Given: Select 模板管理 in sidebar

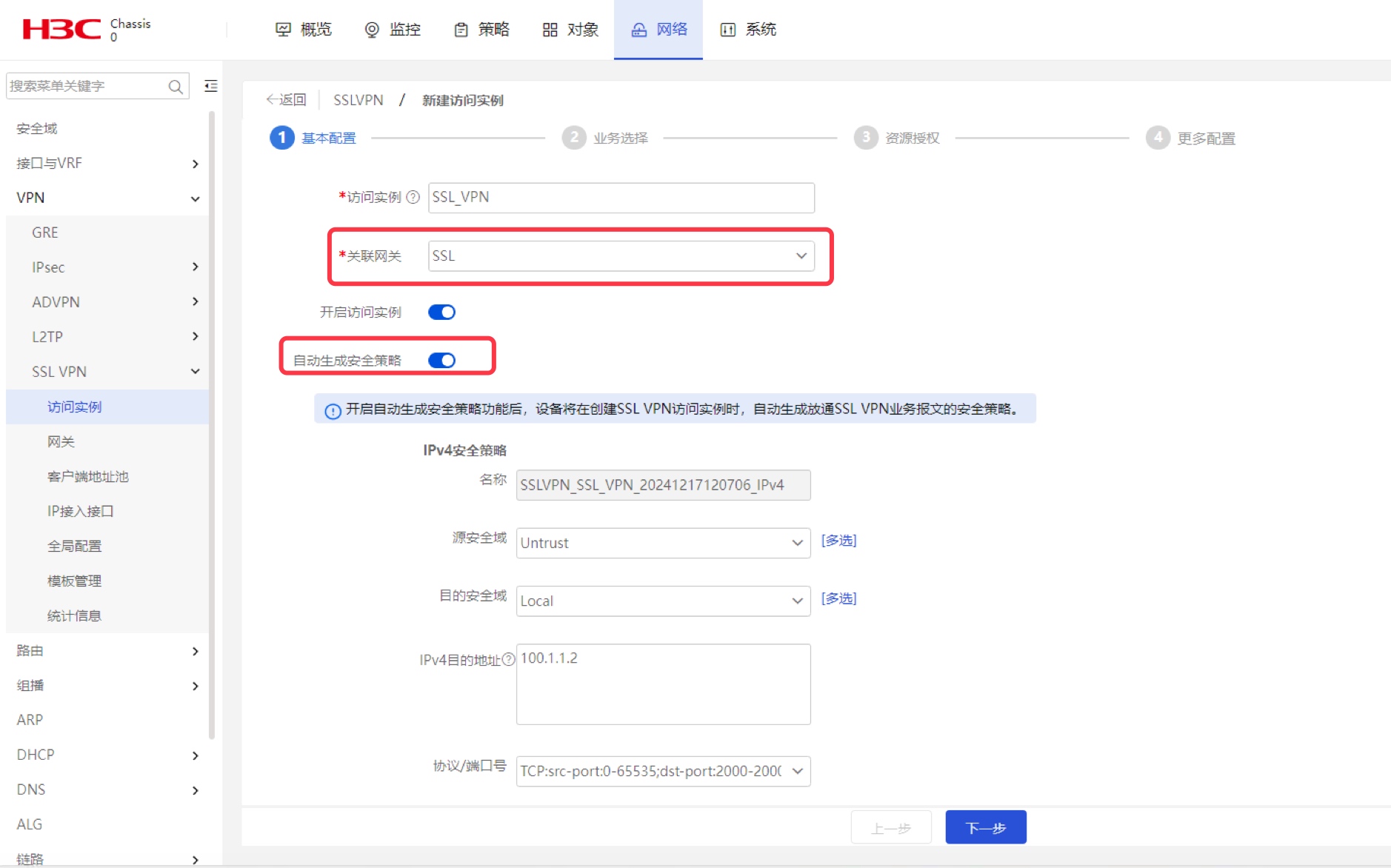Looking at the screenshot, I should tap(108, 581).
